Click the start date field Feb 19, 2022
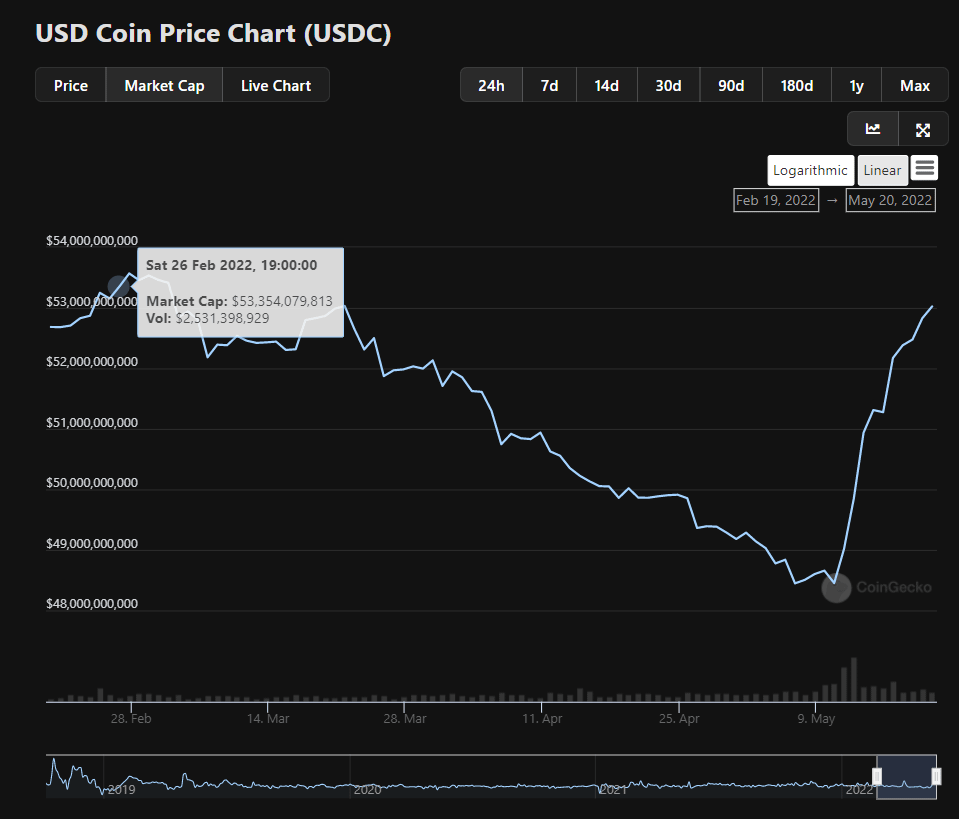 point(776,200)
